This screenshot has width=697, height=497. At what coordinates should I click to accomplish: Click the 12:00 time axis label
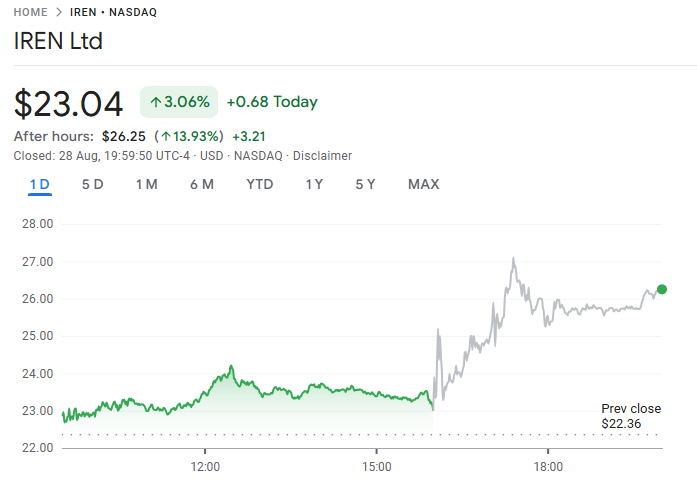click(x=205, y=467)
